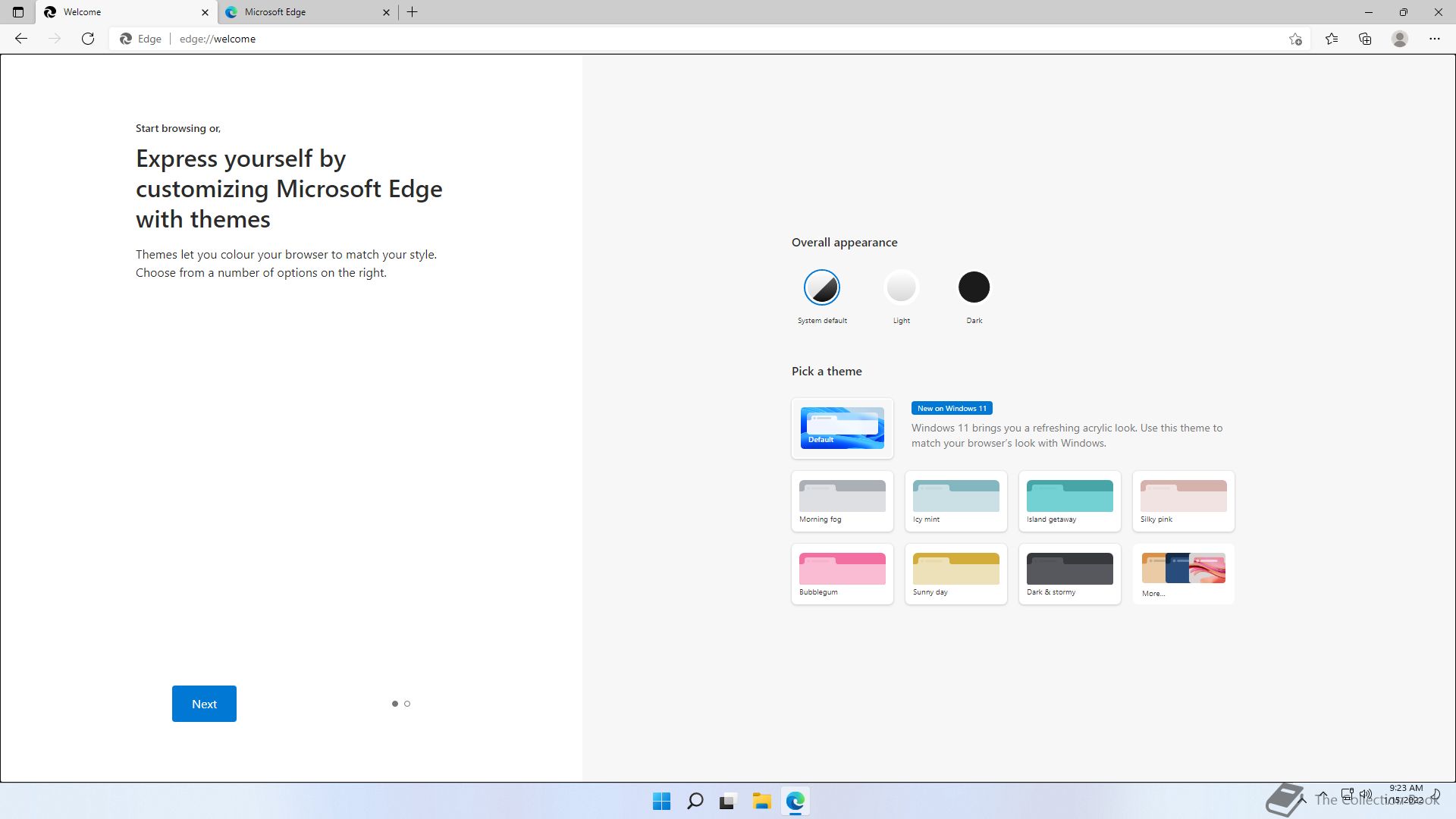Click the taskbar volume icon
1456x819 pixels.
tap(1366, 795)
